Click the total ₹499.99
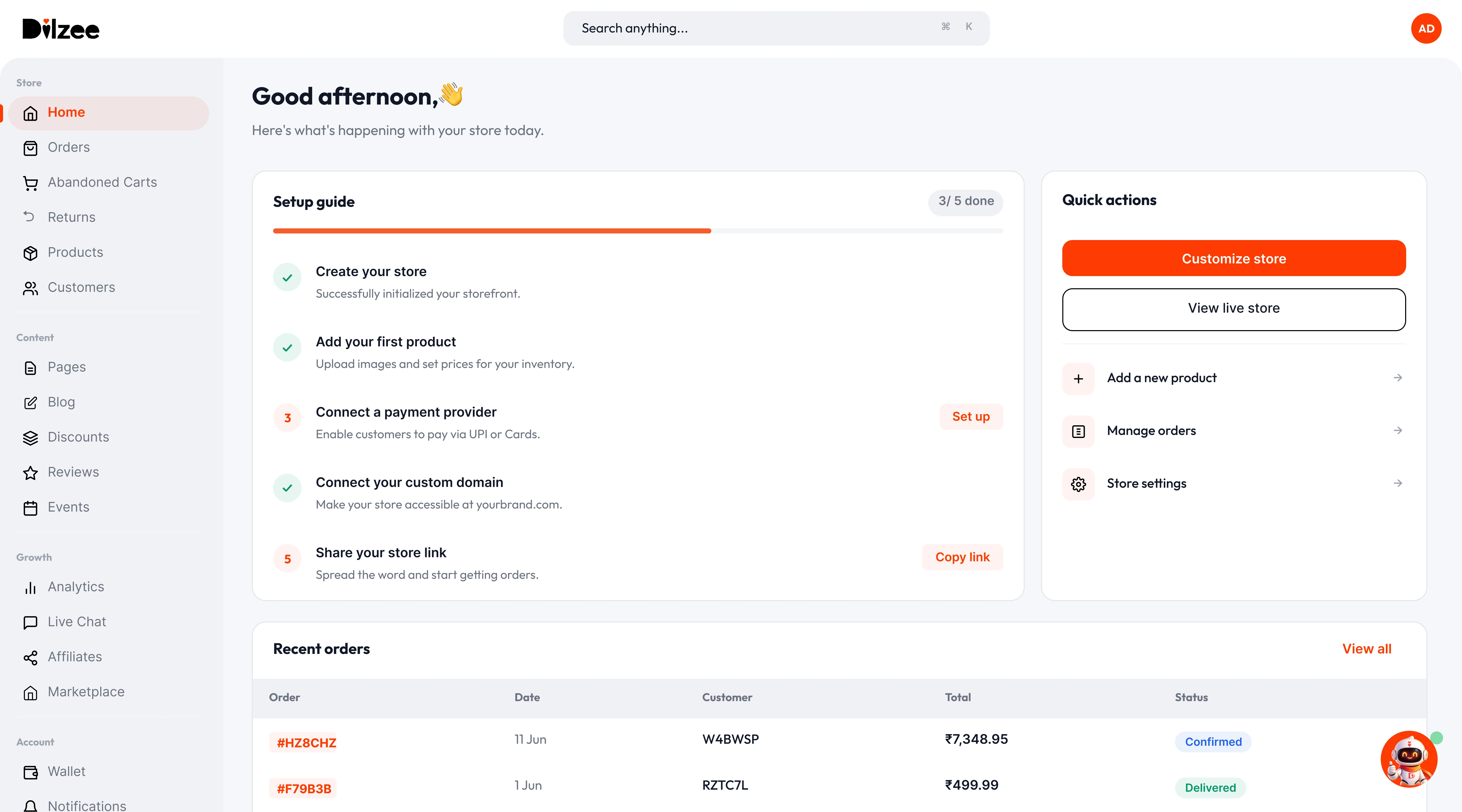Viewport: 1462px width, 812px height. (971, 785)
